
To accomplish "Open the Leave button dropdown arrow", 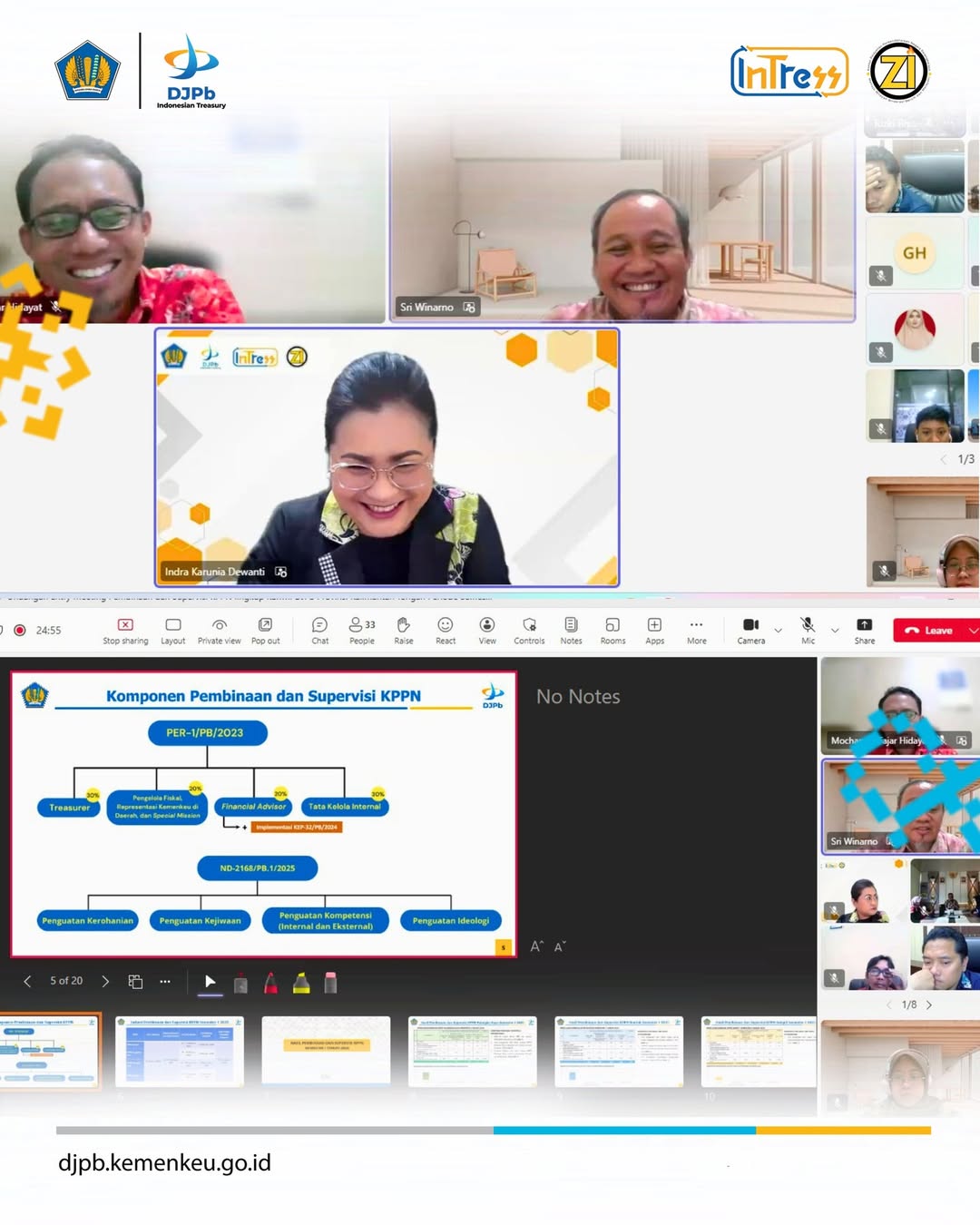I will (x=973, y=630).
